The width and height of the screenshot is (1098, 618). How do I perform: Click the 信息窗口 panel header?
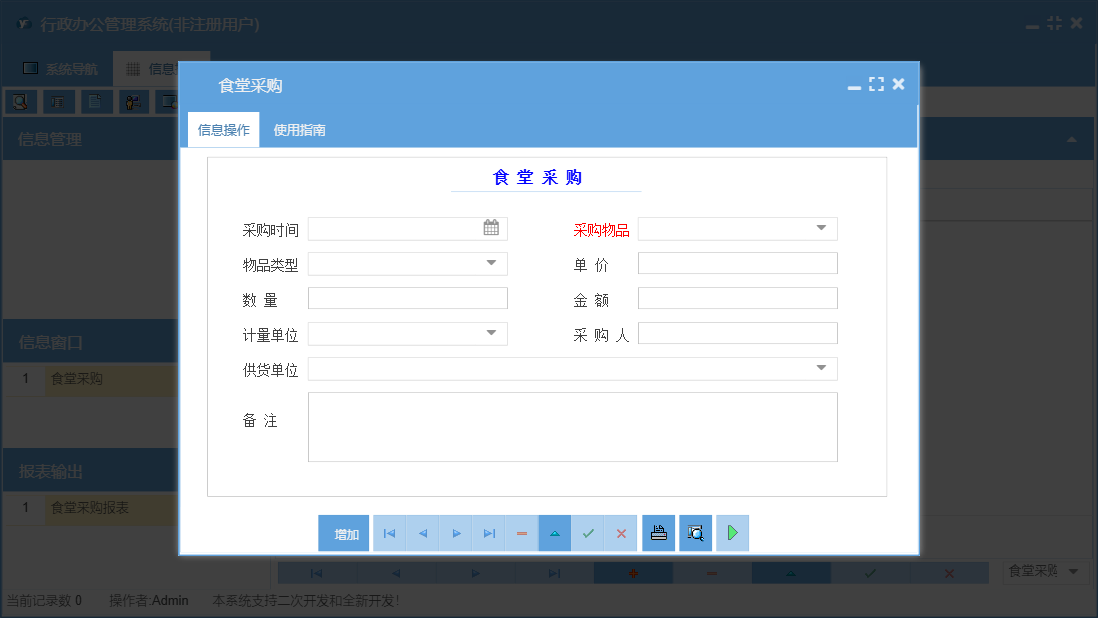pyautogui.click(x=91, y=342)
